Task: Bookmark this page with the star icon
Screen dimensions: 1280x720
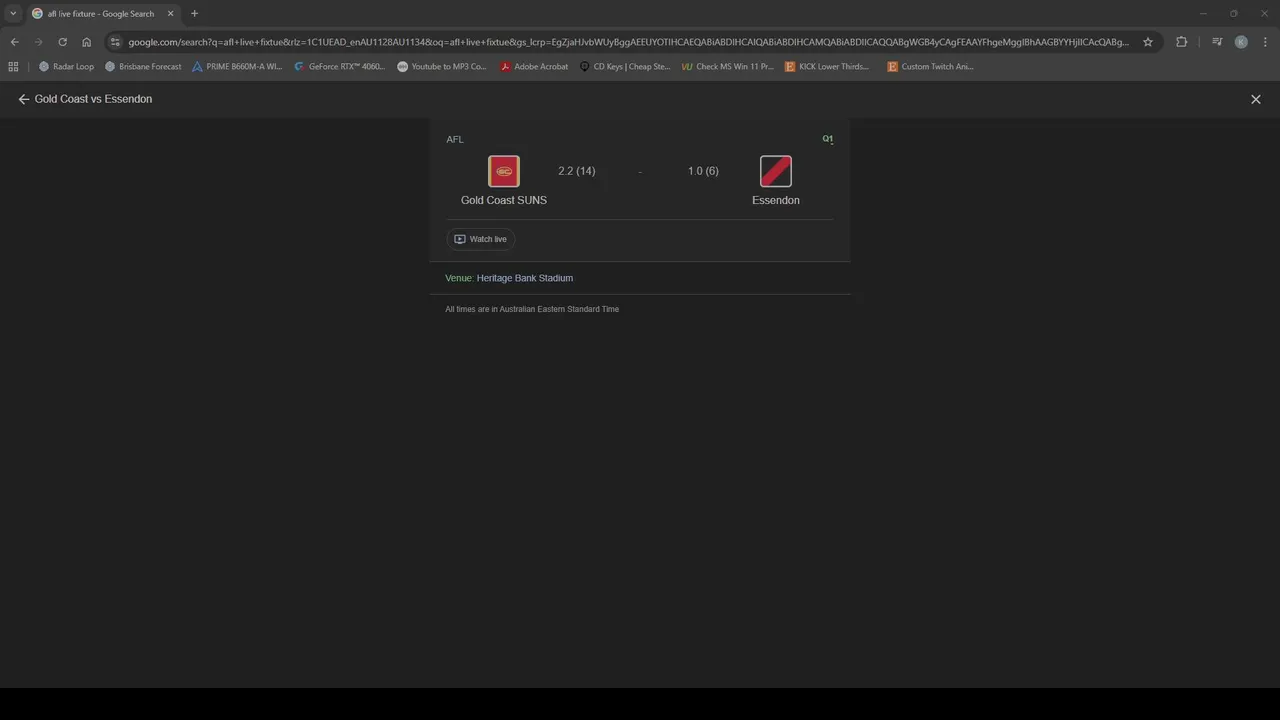Action: point(1148,42)
